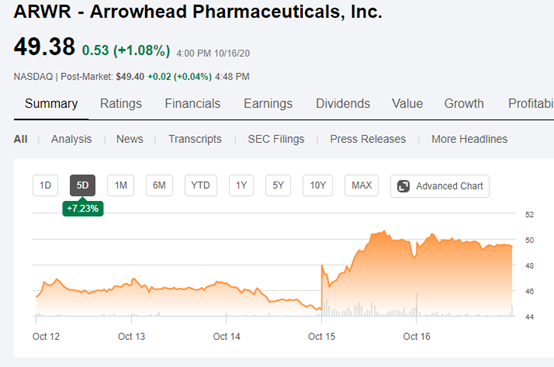
Task: Switch chart to 6M range
Action: point(159,185)
